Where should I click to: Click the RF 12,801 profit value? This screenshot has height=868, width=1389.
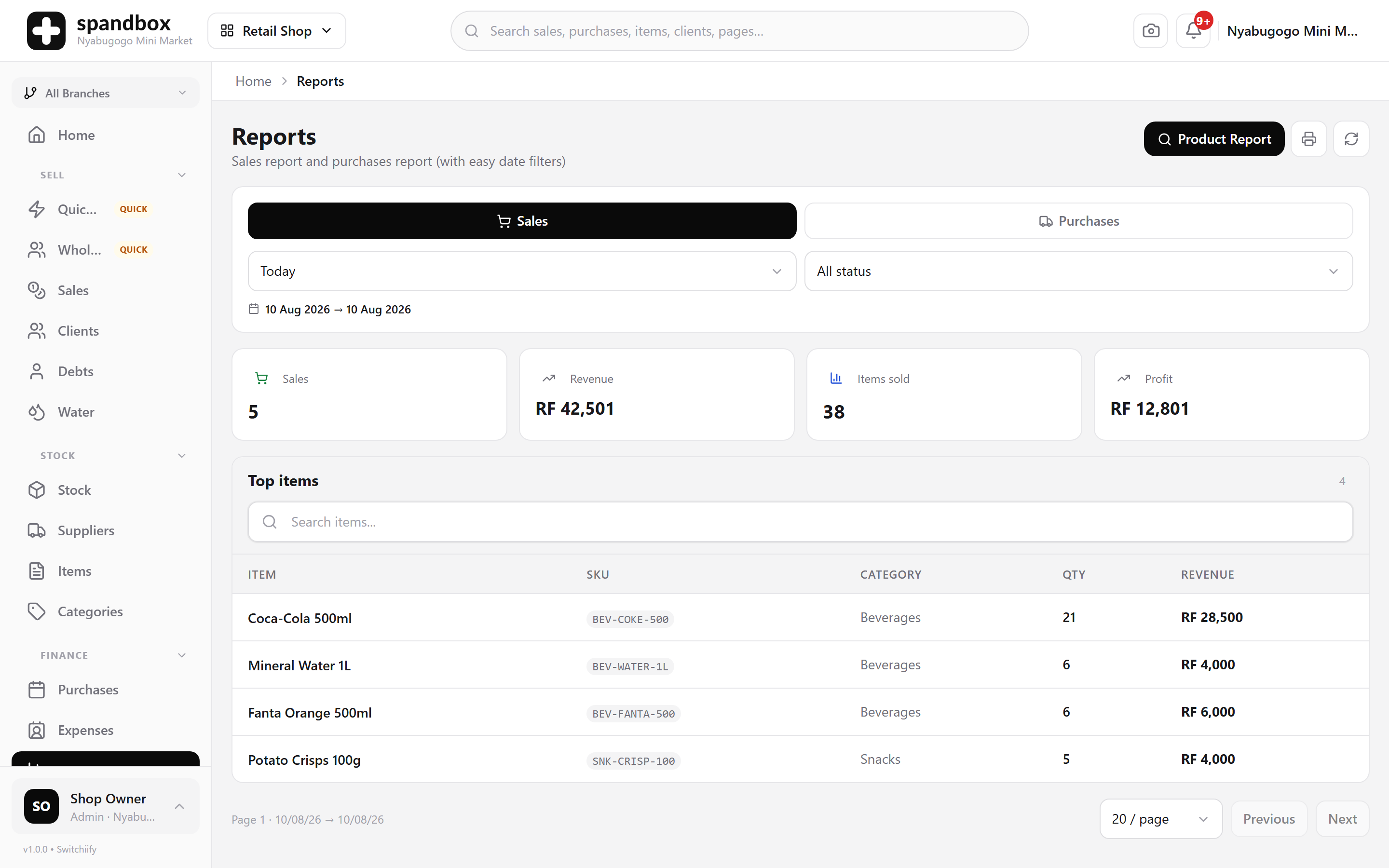pos(1150,409)
